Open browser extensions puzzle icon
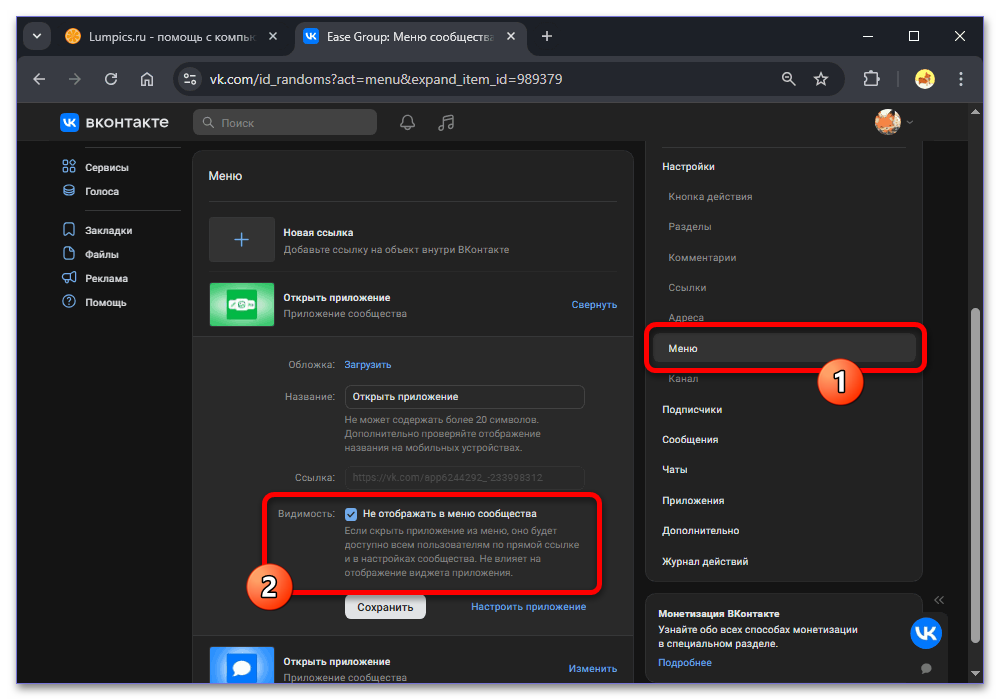The height and width of the screenshot is (700, 1000). coord(871,79)
